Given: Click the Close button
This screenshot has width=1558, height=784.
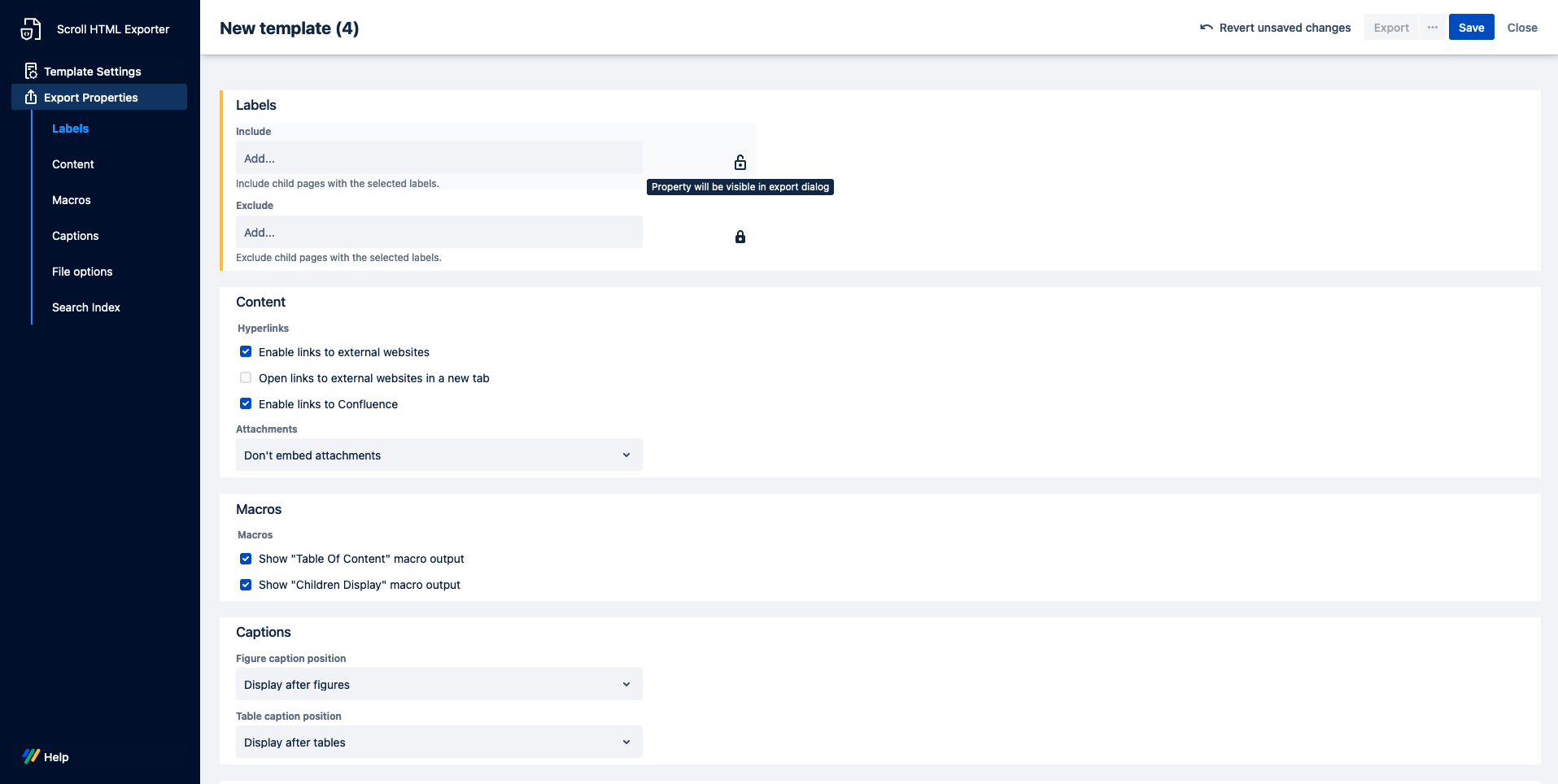Looking at the screenshot, I should [x=1521, y=28].
